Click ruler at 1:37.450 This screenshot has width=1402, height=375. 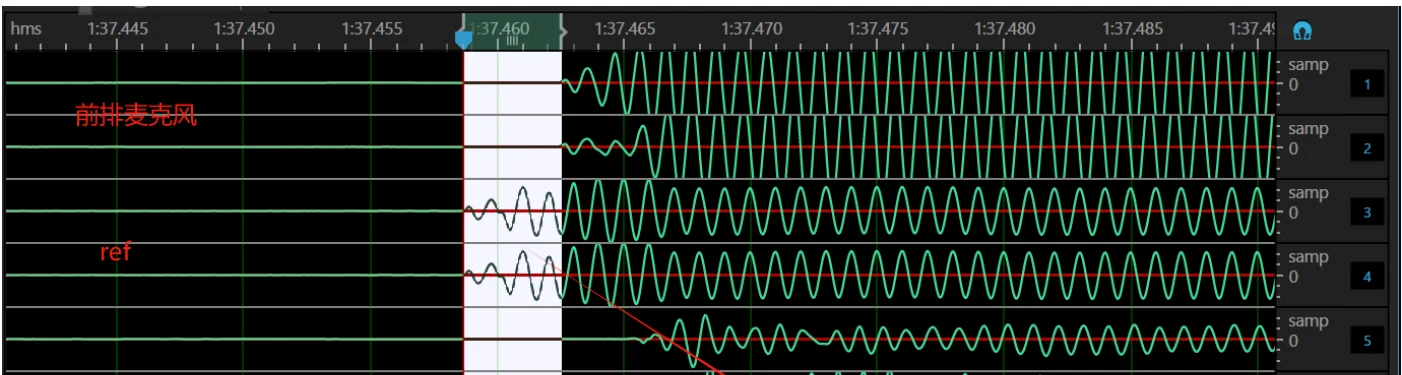point(244,29)
